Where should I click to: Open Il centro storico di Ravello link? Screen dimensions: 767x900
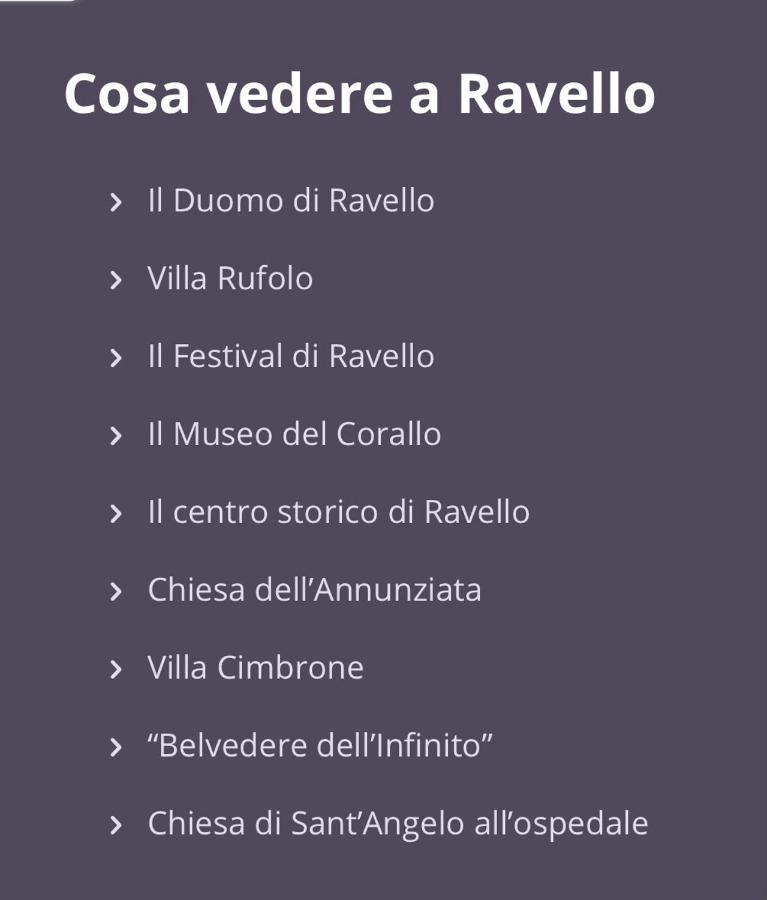(339, 512)
